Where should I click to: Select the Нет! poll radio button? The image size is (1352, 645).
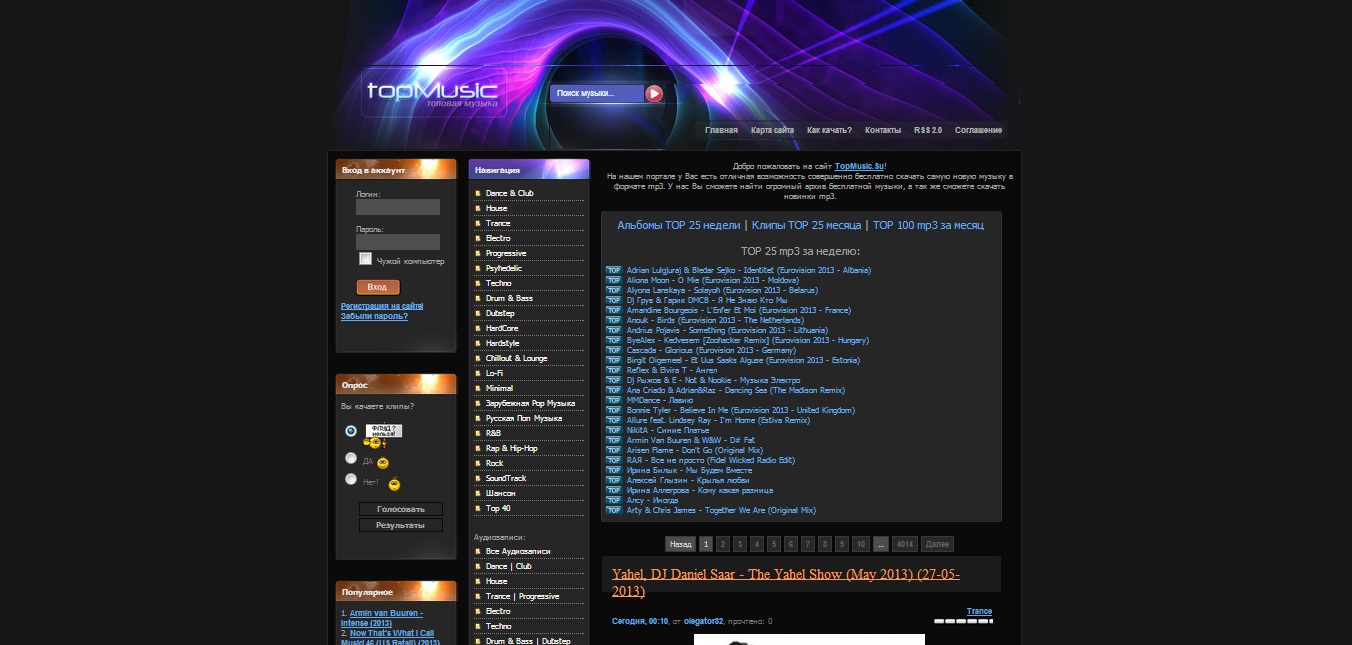point(350,479)
